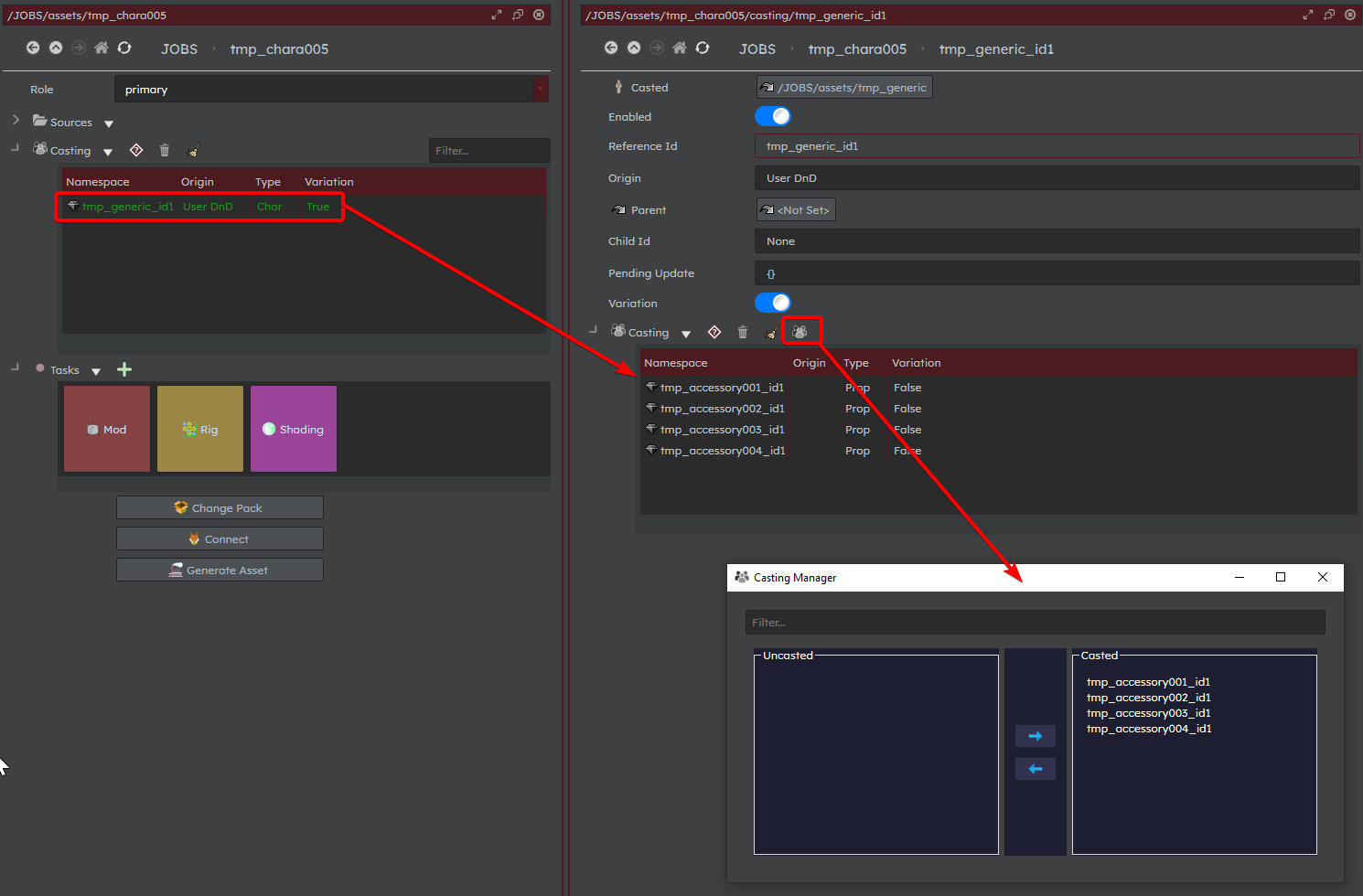Click the Reference Id field
The width and height of the screenshot is (1363, 896).
1057,145
